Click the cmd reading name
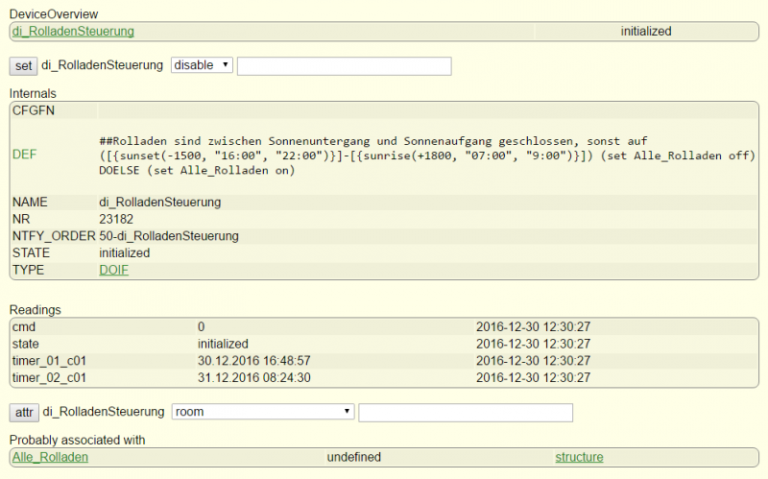Viewport: 768px width, 479px height. click(23, 326)
